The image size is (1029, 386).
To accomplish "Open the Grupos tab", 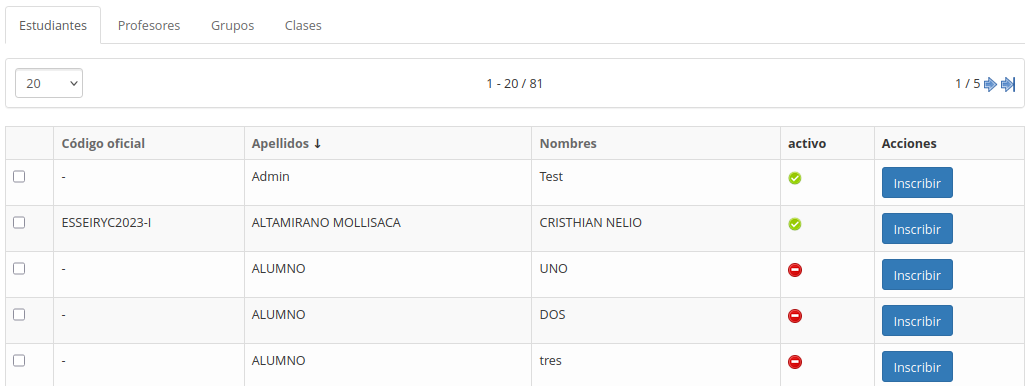I will pyautogui.click(x=232, y=26).
